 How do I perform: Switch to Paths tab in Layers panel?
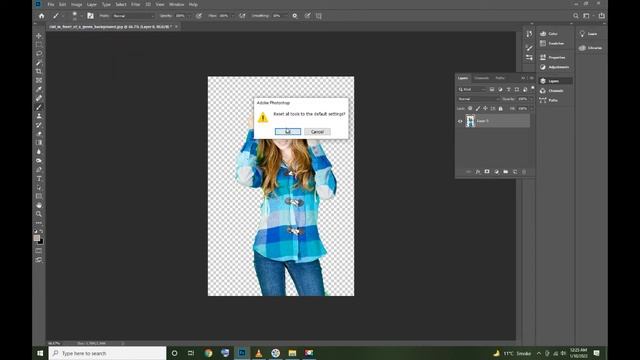coord(500,78)
